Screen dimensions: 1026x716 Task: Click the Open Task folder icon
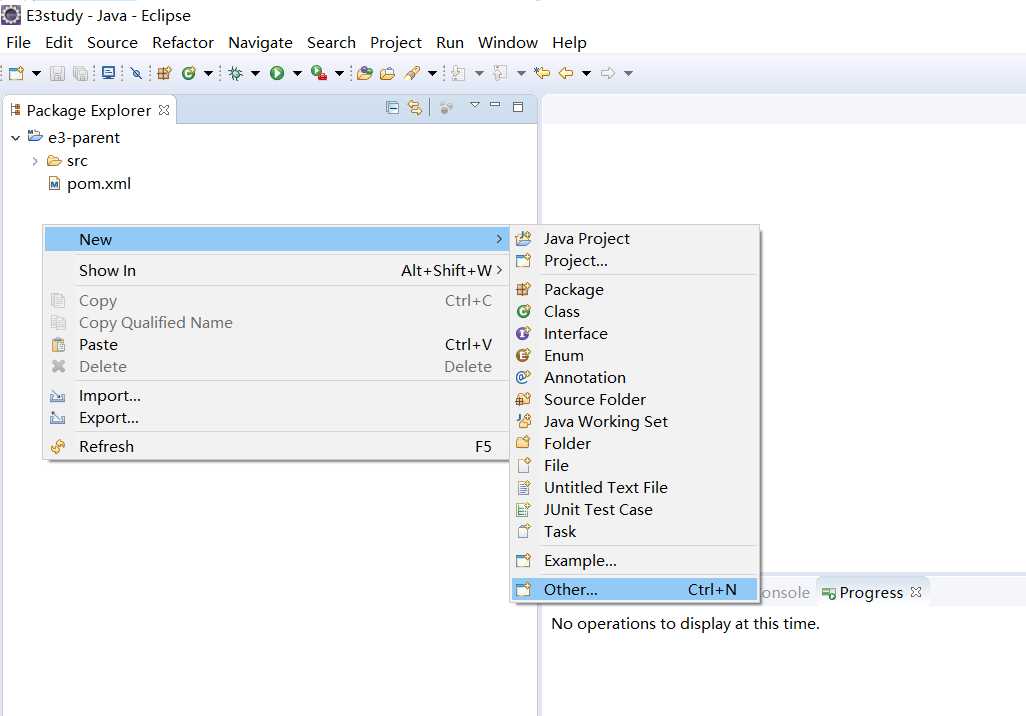(x=387, y=73)
